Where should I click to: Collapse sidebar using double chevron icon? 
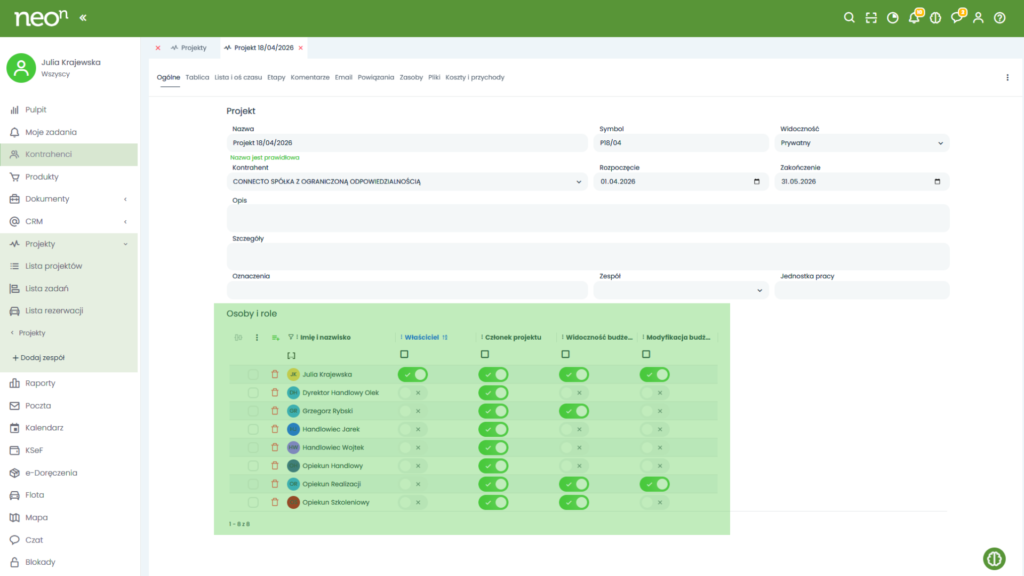click(82, 18)
